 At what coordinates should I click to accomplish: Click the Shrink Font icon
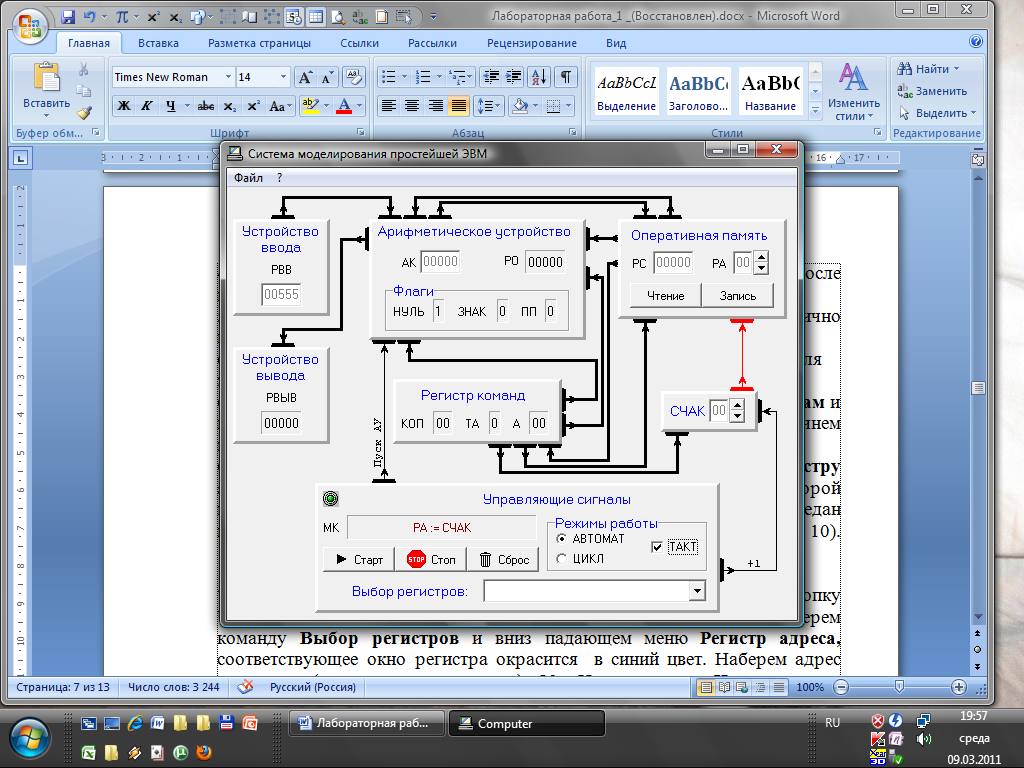pos(327,77)
